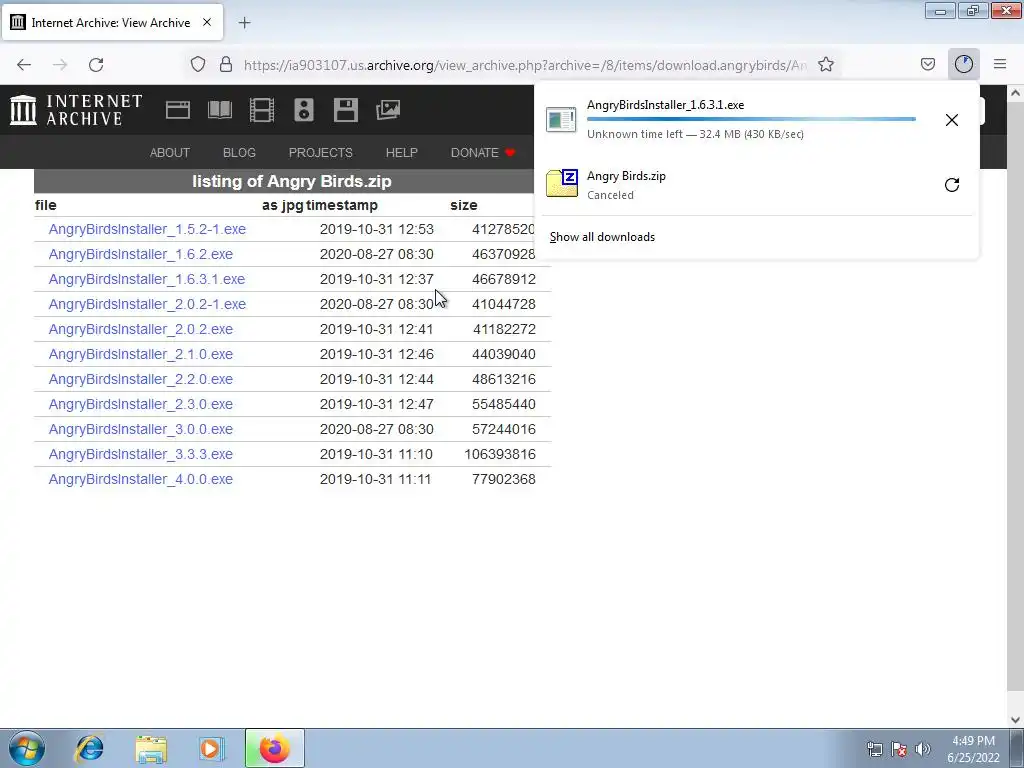Viewport: 1024px width, 768px height.
Task: Toggle the Firefox downloads panel button
Action: coord(964,64)
